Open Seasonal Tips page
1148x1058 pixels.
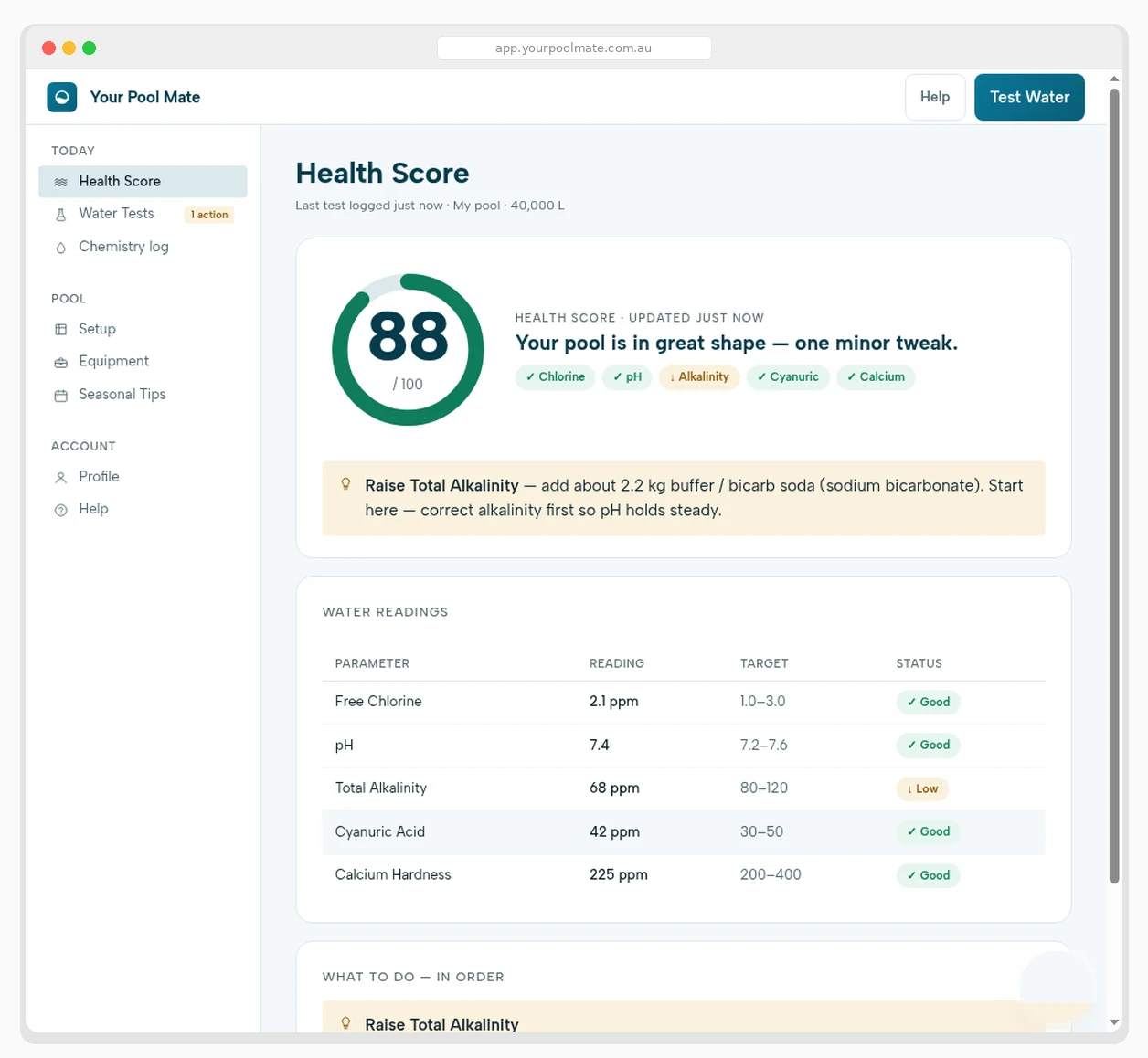point(143,395)
